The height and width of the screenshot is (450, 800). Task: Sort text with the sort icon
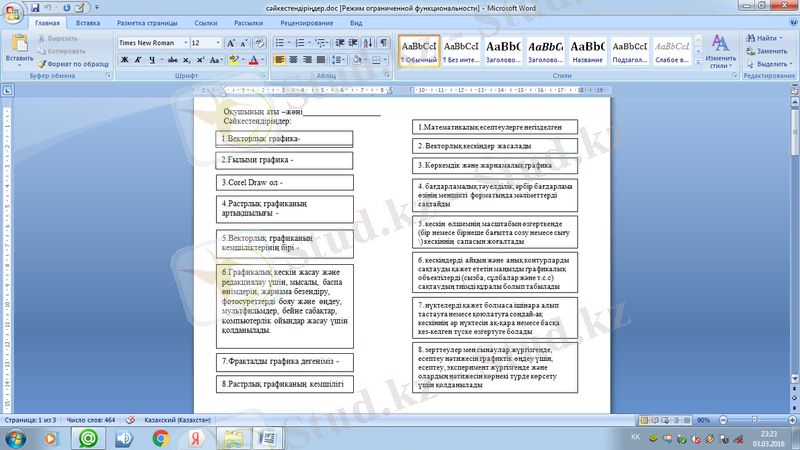pos(368,43)
